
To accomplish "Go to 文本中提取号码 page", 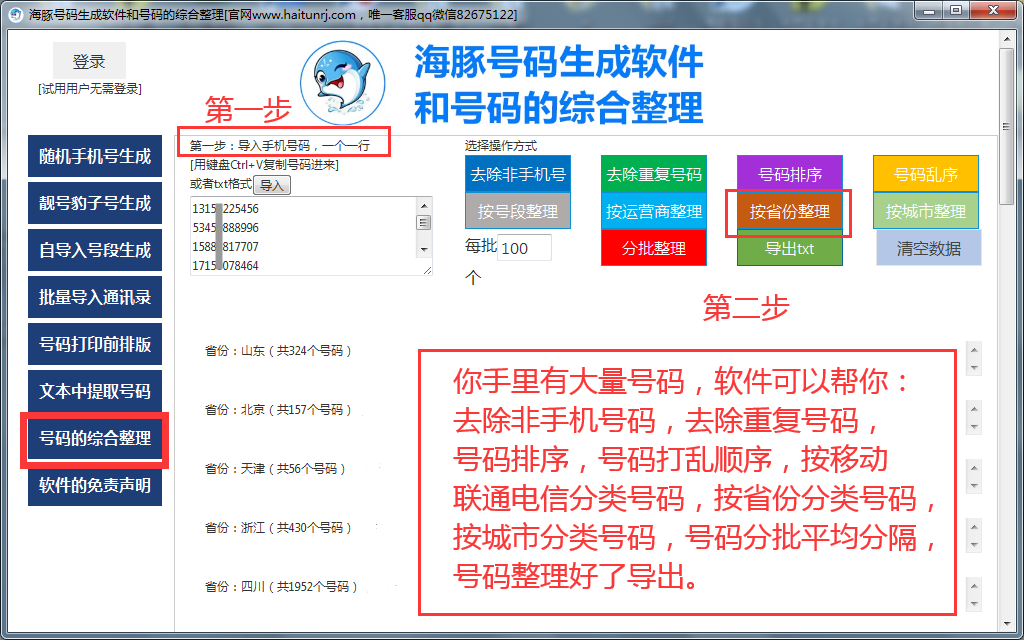I will click(x=95, y=392).
